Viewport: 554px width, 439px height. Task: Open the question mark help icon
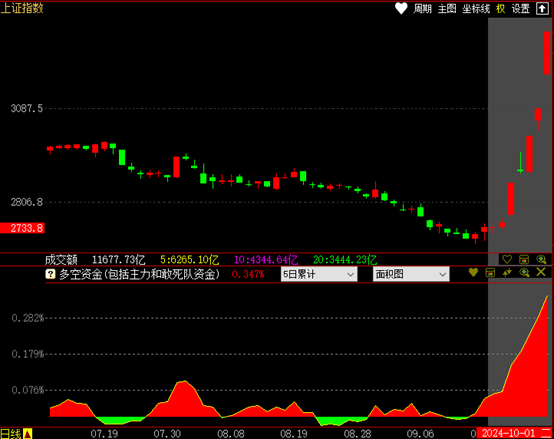(51, 274)
